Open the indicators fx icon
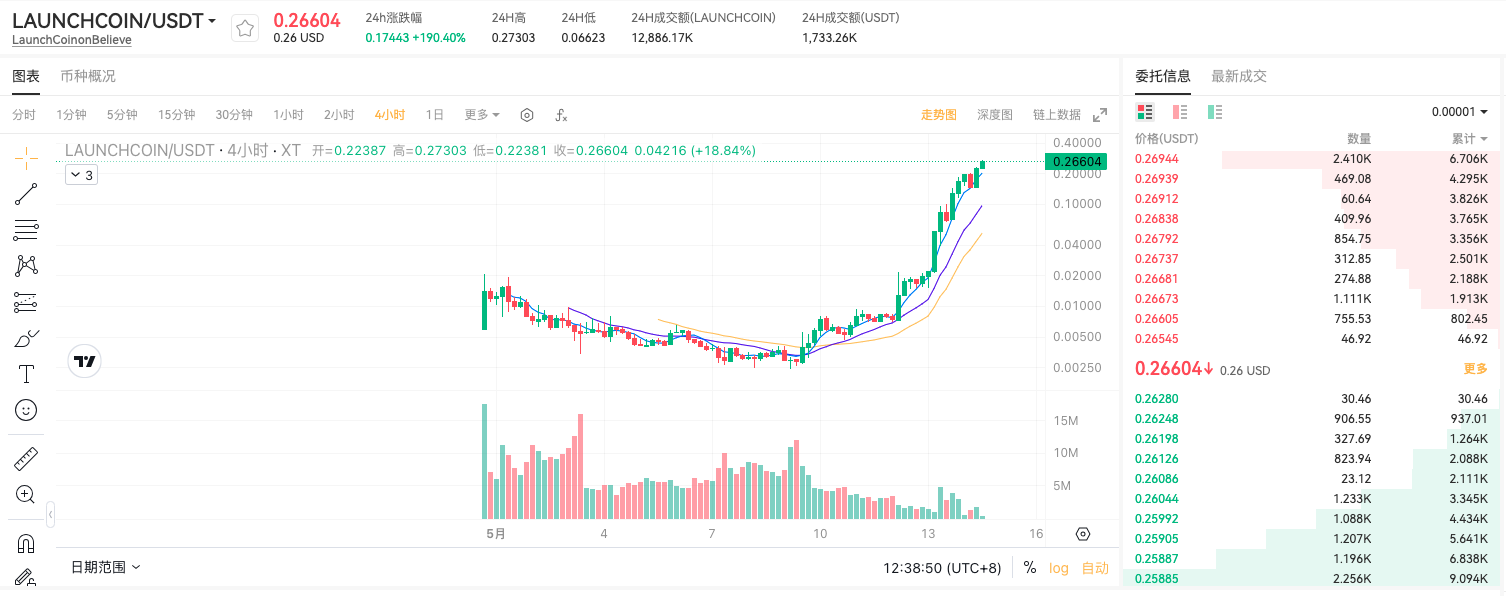The height and width of the screenshot is (596, 1506). tap(561, 115)
